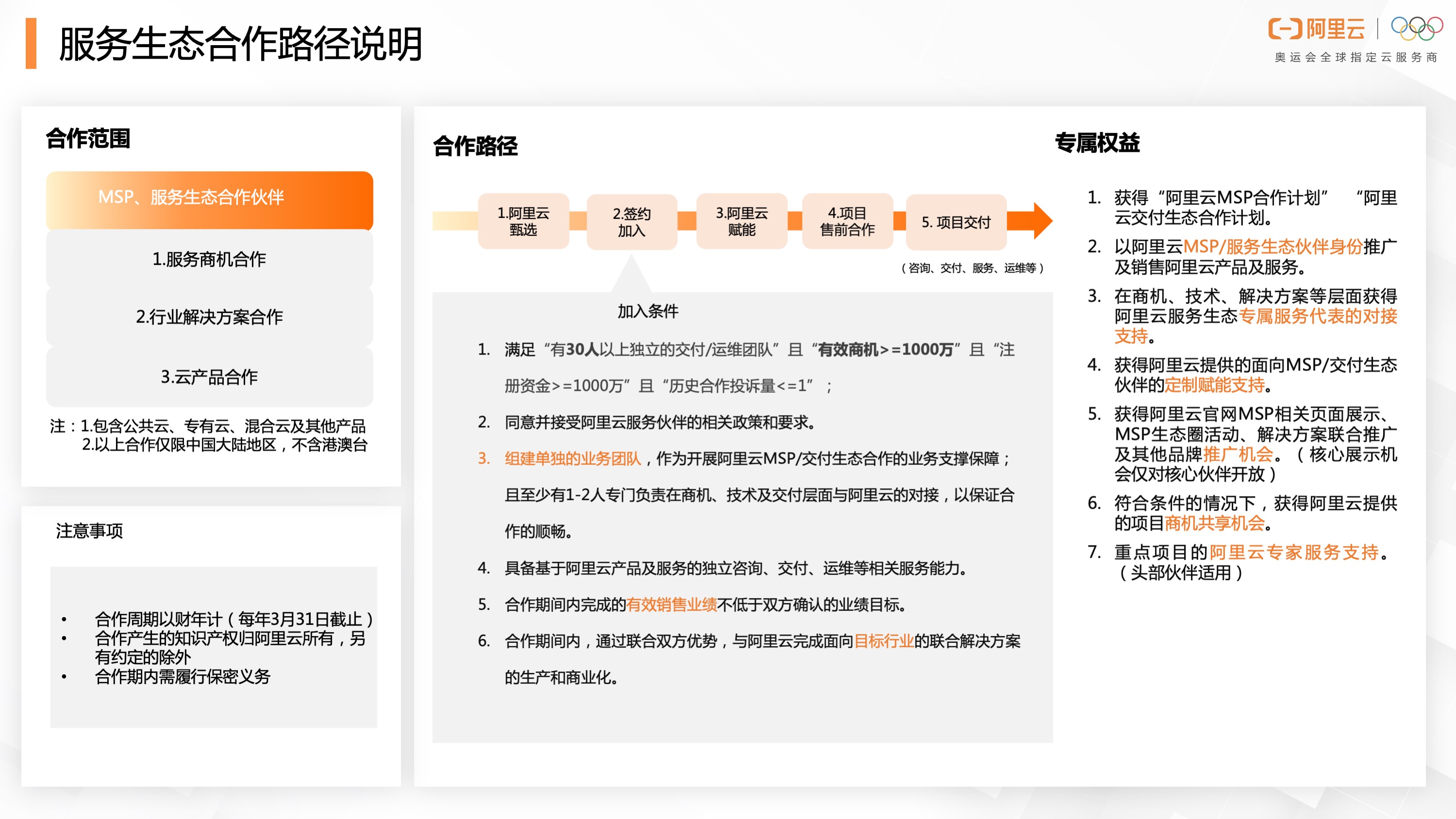Select the 5. 项目交付 step box

tap(956, 222)
